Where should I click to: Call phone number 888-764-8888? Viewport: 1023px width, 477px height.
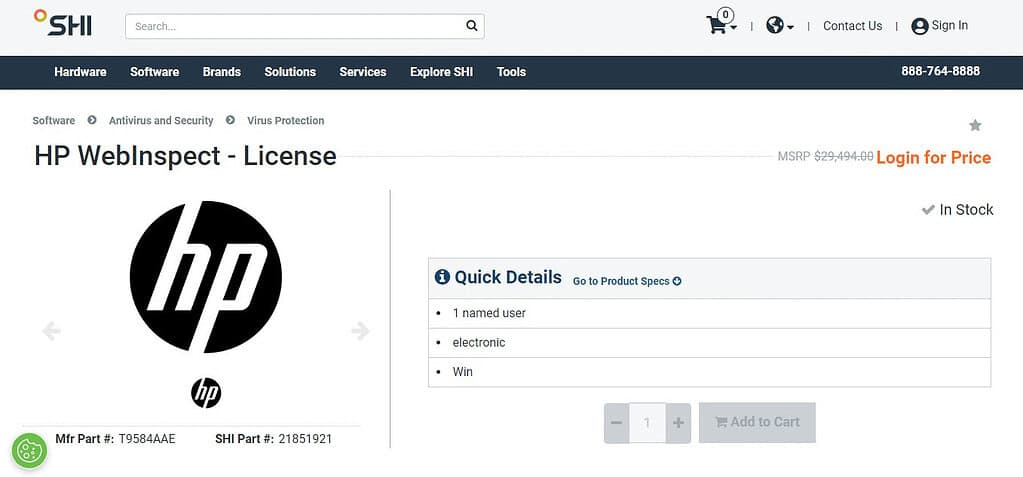click(941, 71)
